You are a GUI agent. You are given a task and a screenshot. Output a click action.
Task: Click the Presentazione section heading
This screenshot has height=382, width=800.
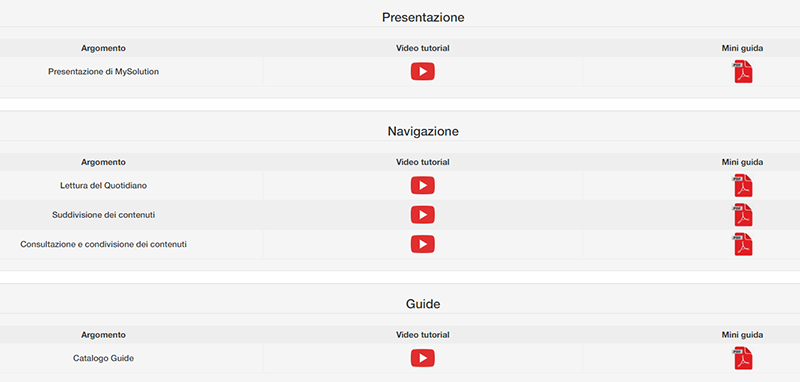coord(423,17)
